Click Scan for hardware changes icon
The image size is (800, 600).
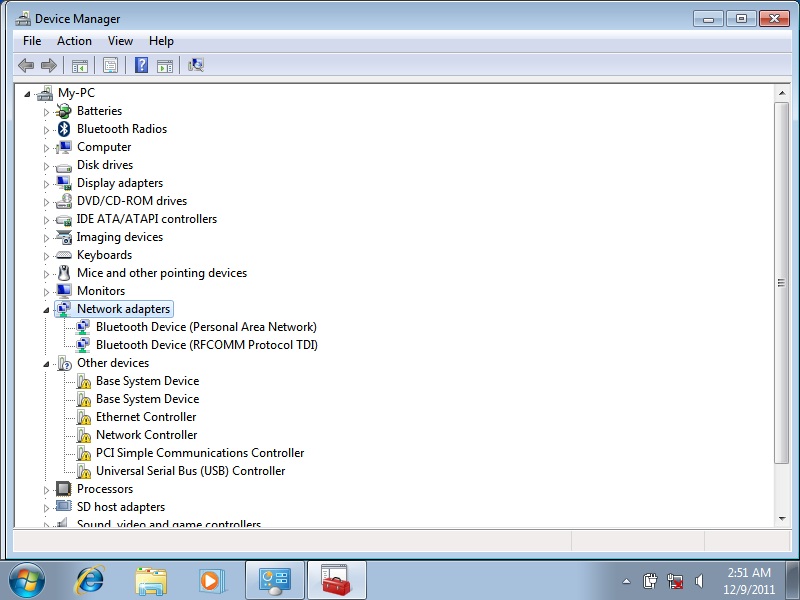pos(196,65)
